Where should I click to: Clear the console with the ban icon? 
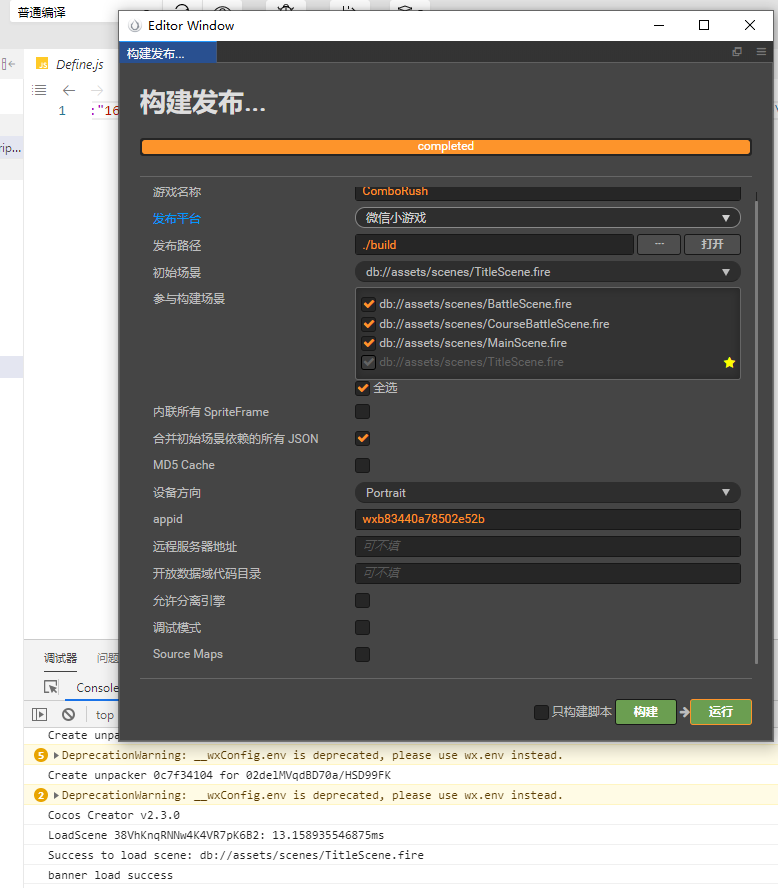69,715
